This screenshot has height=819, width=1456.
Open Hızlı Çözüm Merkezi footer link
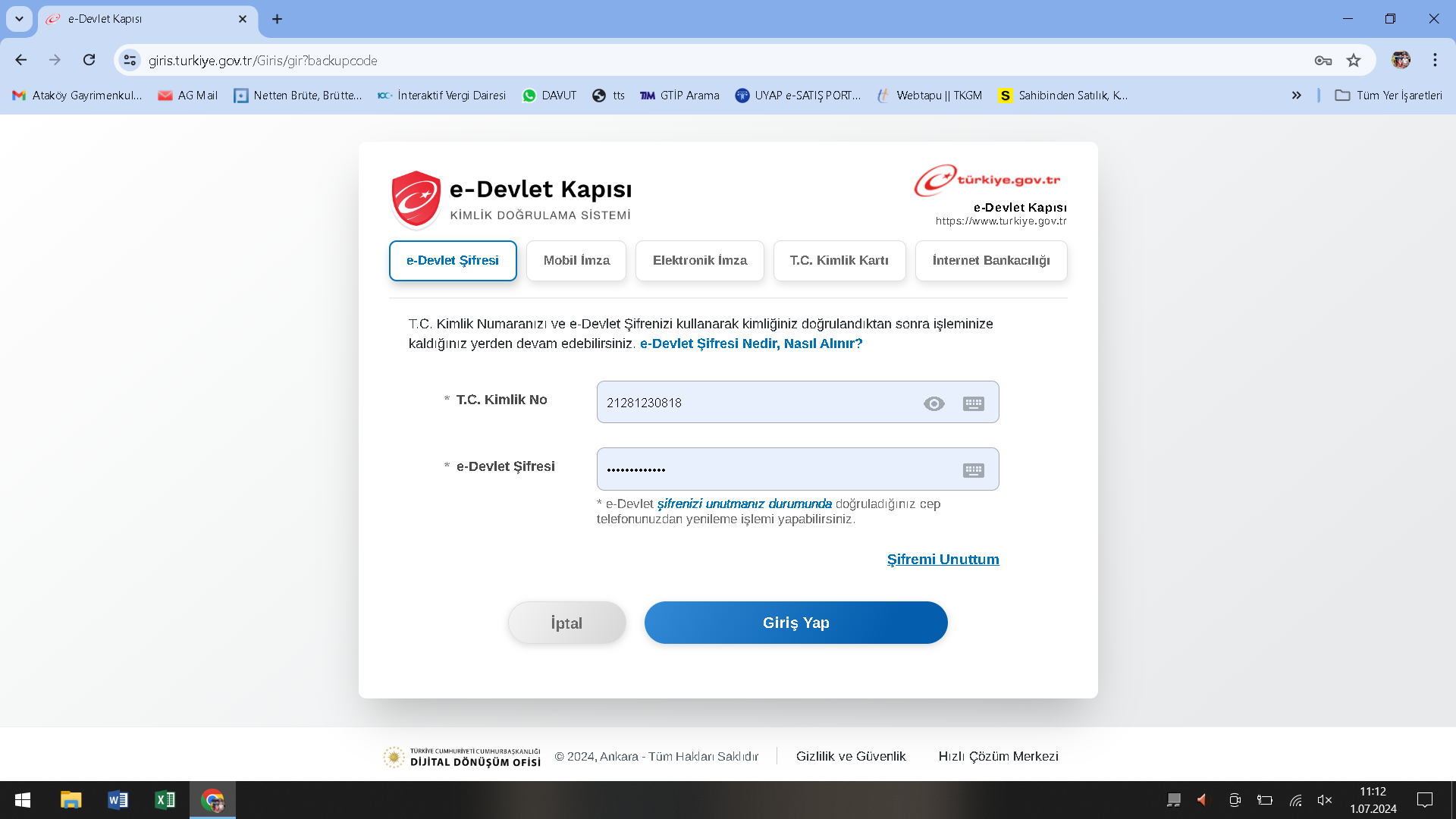click(x=999, y=757)
